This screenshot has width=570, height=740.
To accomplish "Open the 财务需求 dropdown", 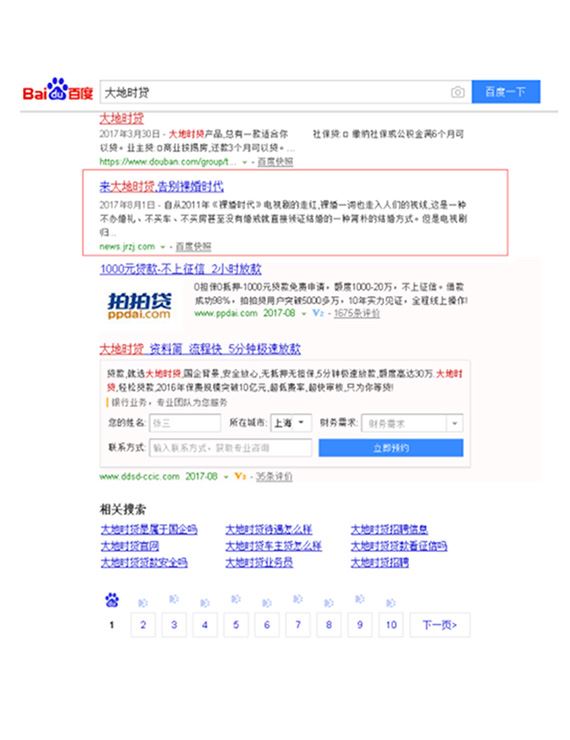I will click(412, 423).
